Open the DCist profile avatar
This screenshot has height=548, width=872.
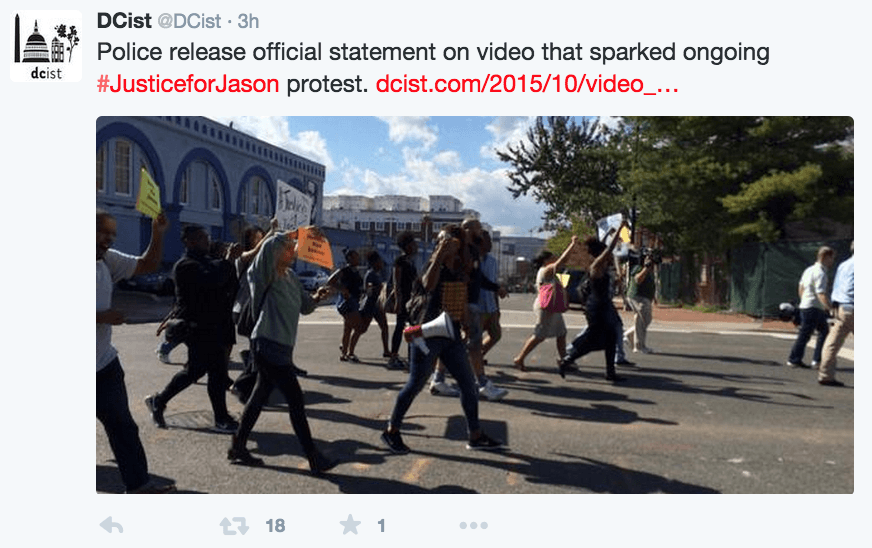46,46
